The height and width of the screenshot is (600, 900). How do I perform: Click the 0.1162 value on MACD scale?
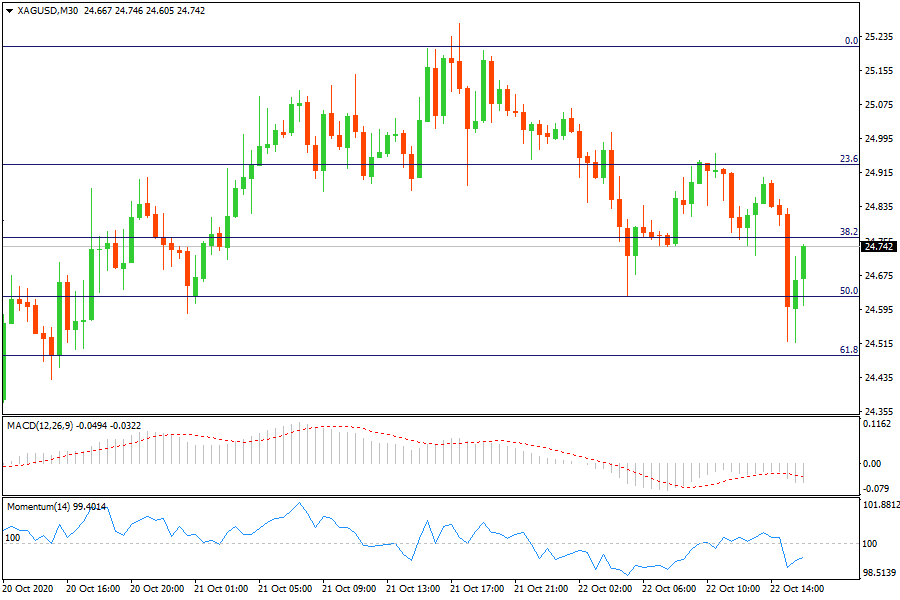[878, 425]
